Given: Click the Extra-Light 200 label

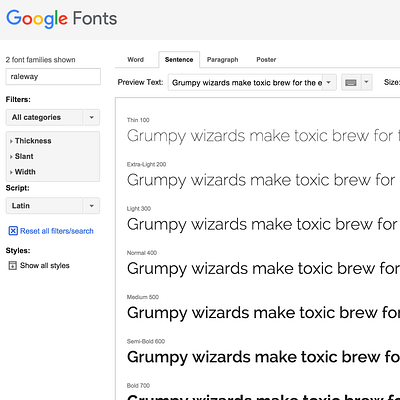Looking at the screenshot, I should click(146, 164).
